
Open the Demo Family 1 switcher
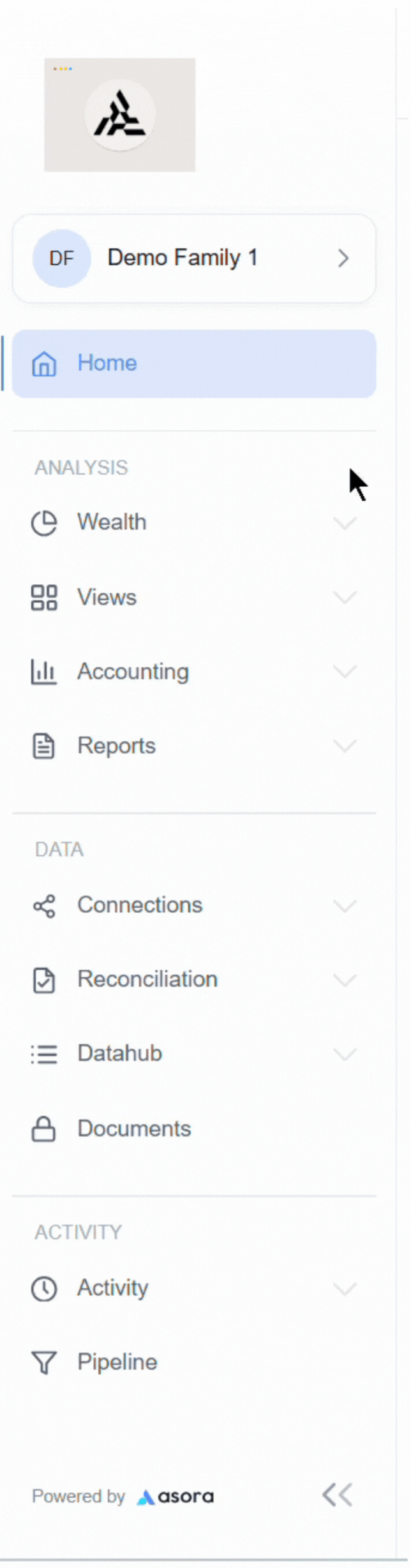point(194,258)
